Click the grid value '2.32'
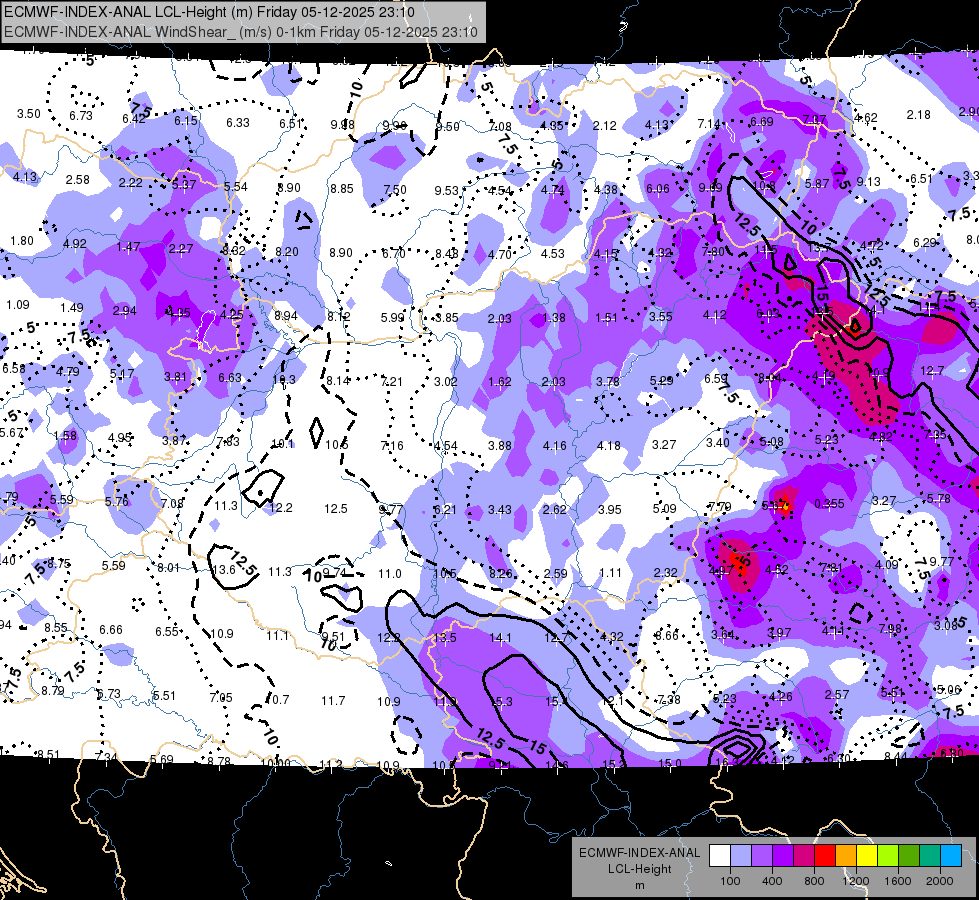Screen dimensions: 979x900 pos(666,573)
